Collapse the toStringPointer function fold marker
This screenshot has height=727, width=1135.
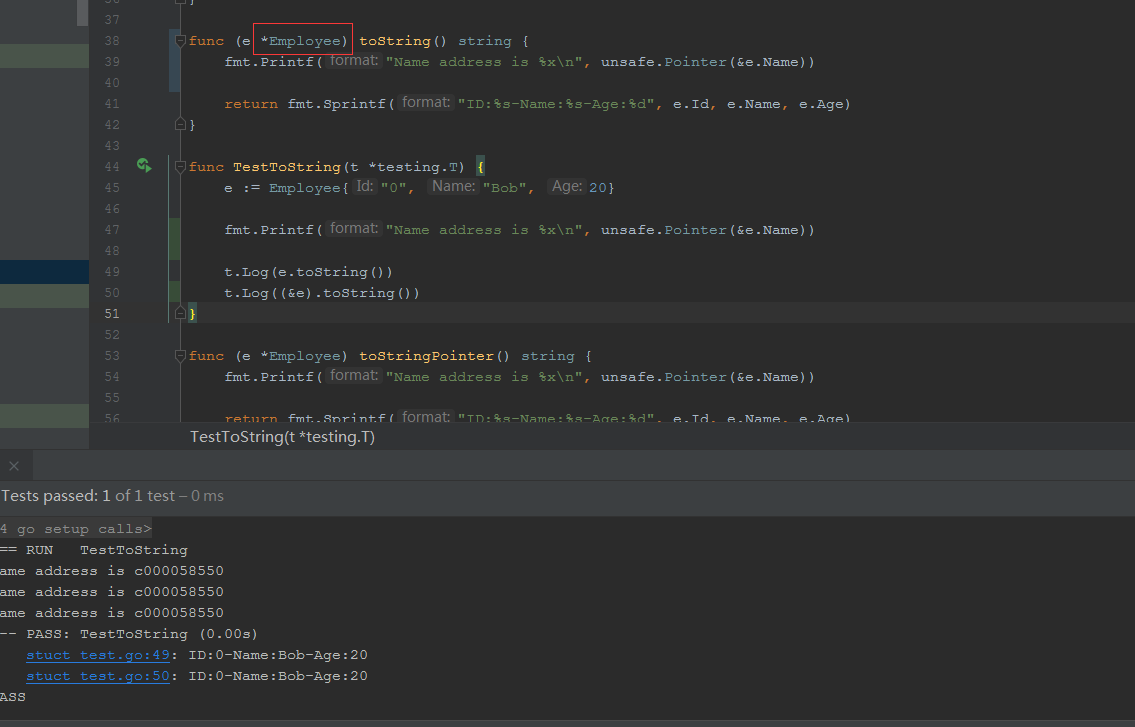point(179,355)
